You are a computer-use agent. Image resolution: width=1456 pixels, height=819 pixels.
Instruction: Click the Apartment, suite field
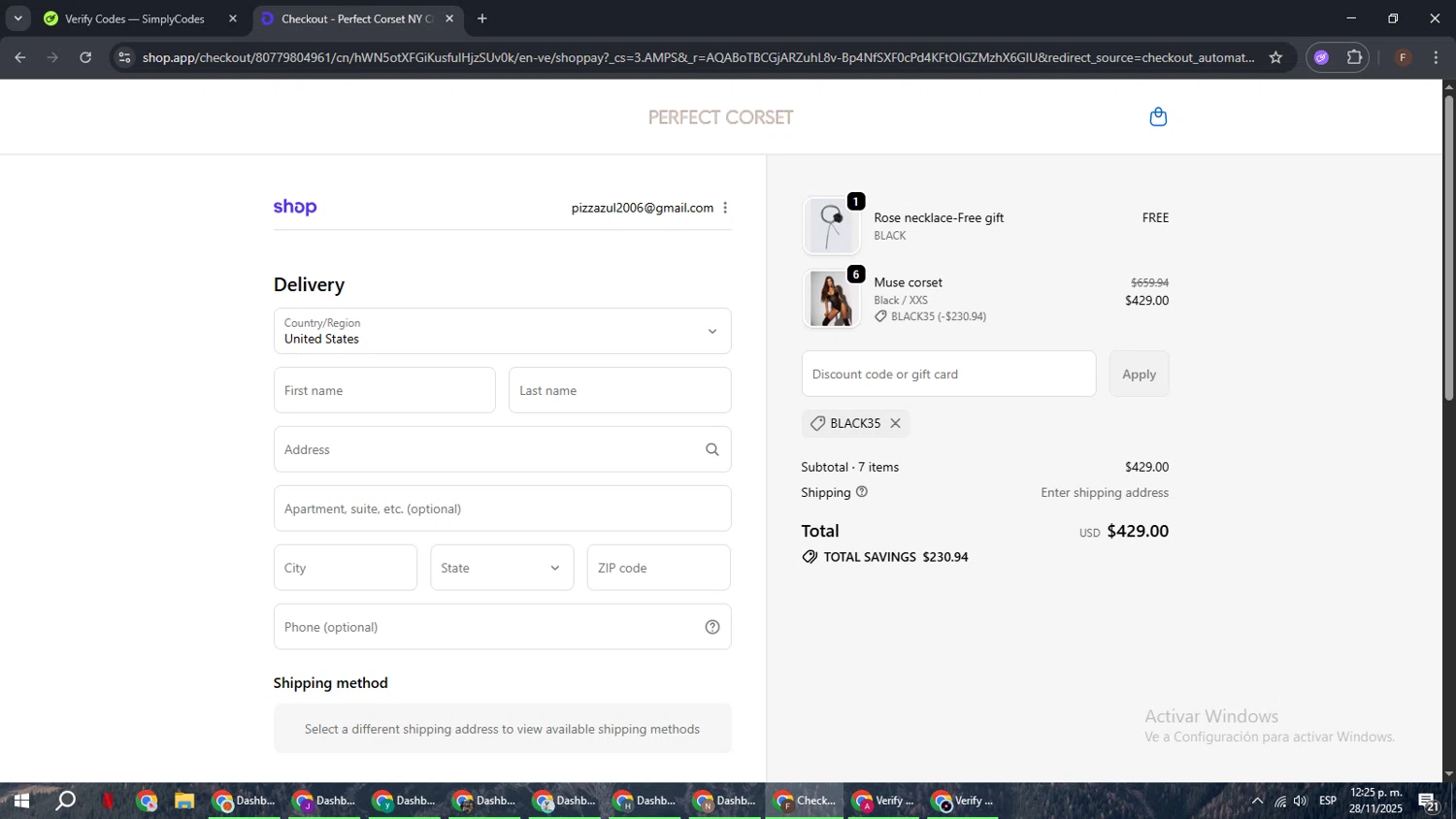[502, 508]
